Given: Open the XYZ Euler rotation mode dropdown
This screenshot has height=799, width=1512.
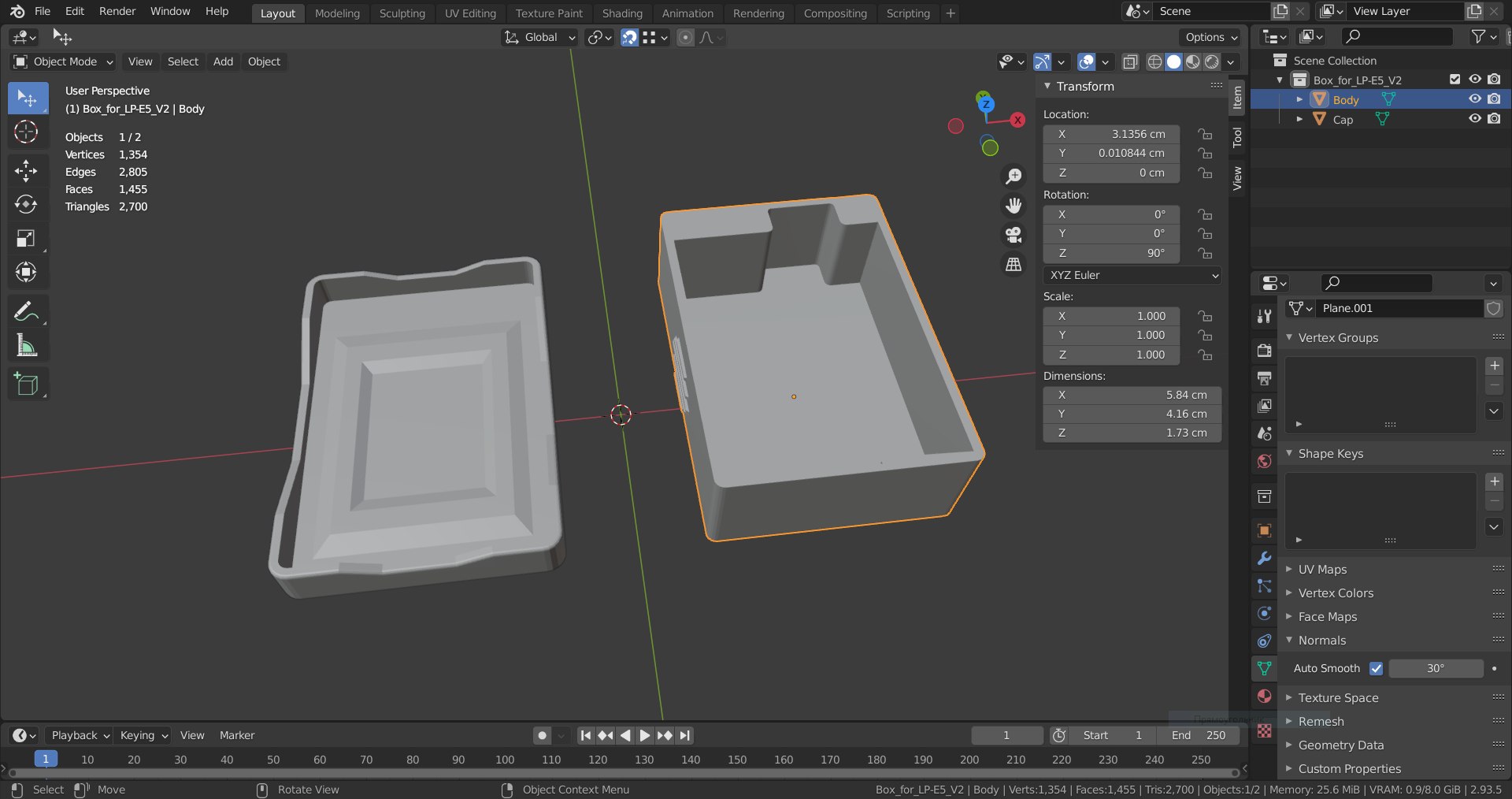Looking at the screenshot, I should pyautogui.click(x=1132, y=275).
